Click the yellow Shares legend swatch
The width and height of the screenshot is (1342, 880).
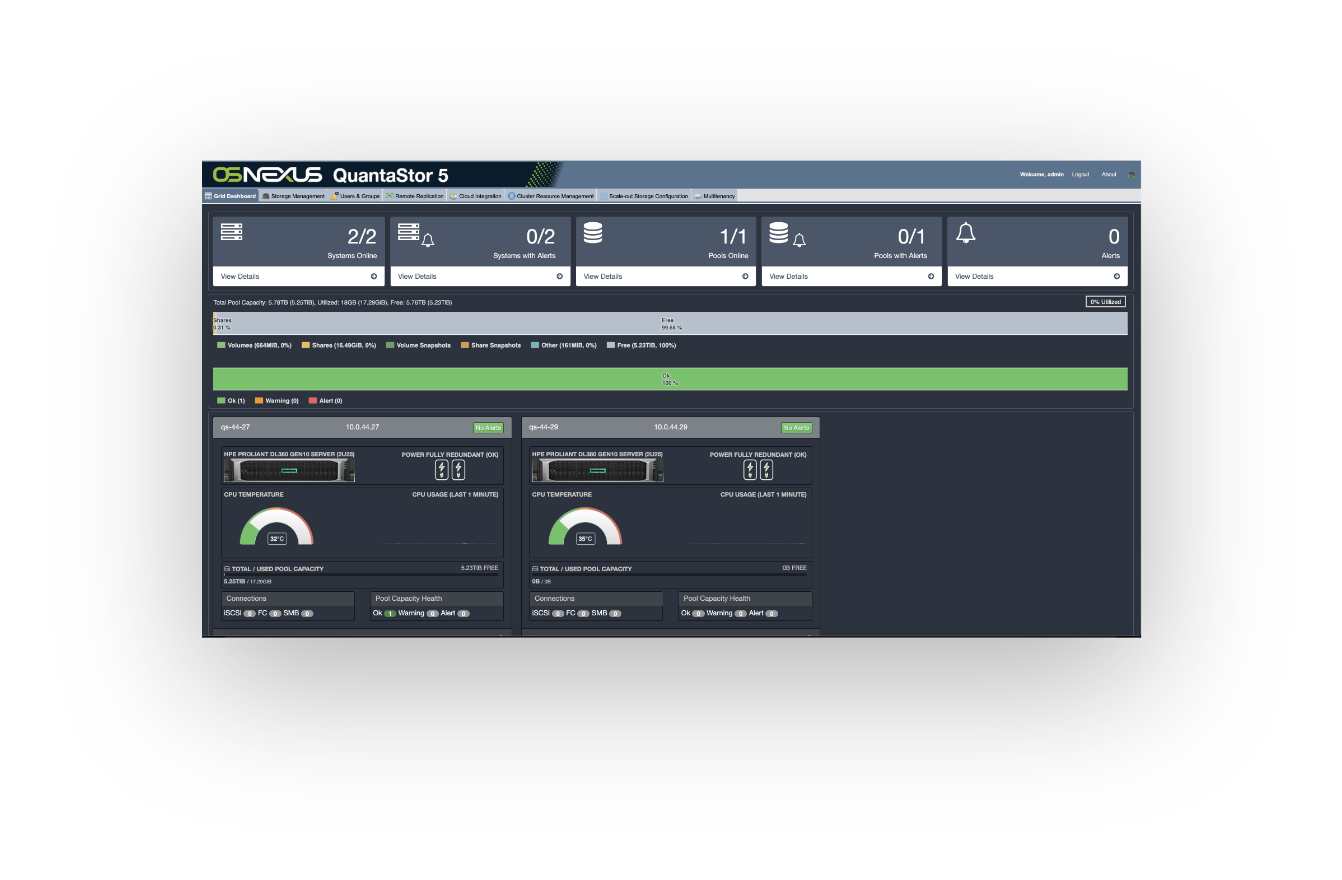tap(306, 345)
